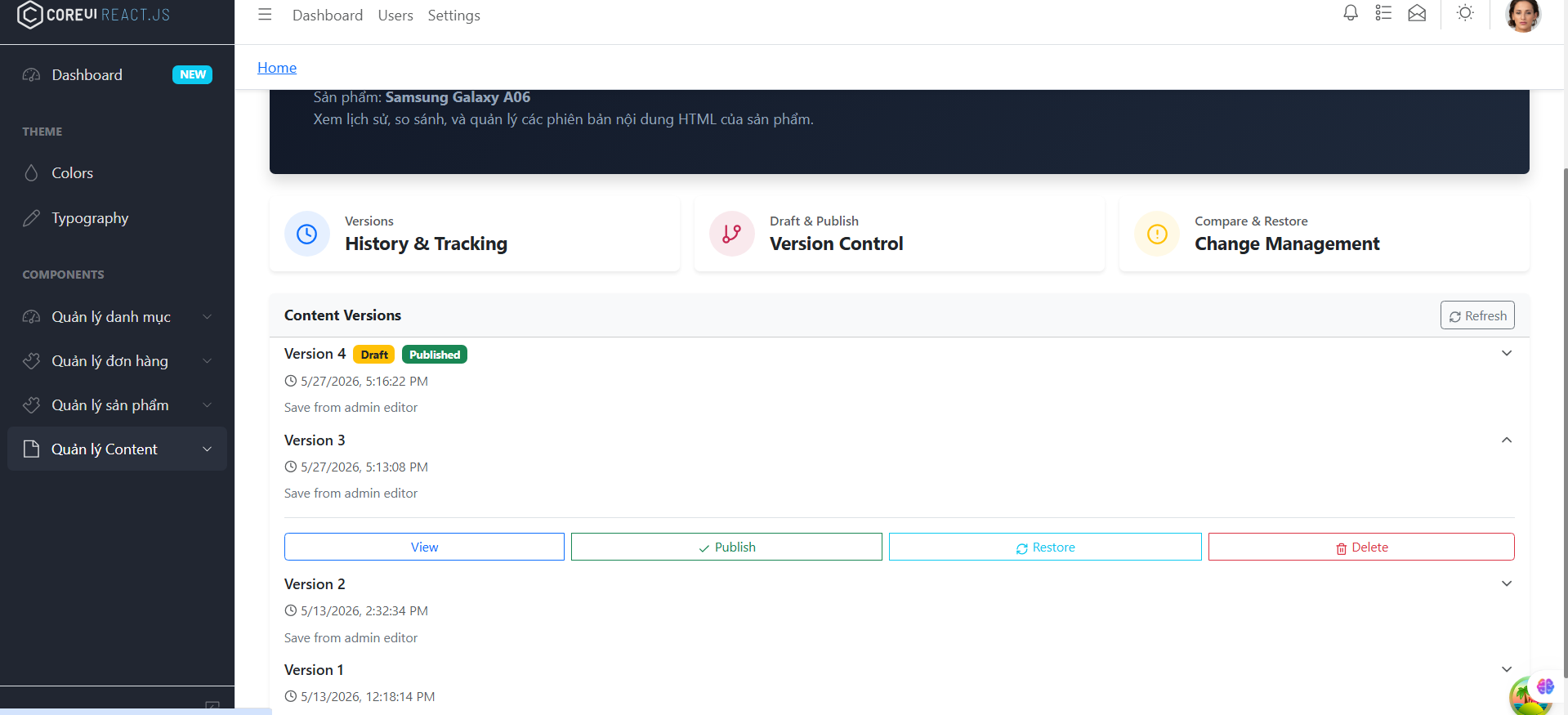Click timestamp 5/13/2026, 12:18:14 PM

point(368,696)
